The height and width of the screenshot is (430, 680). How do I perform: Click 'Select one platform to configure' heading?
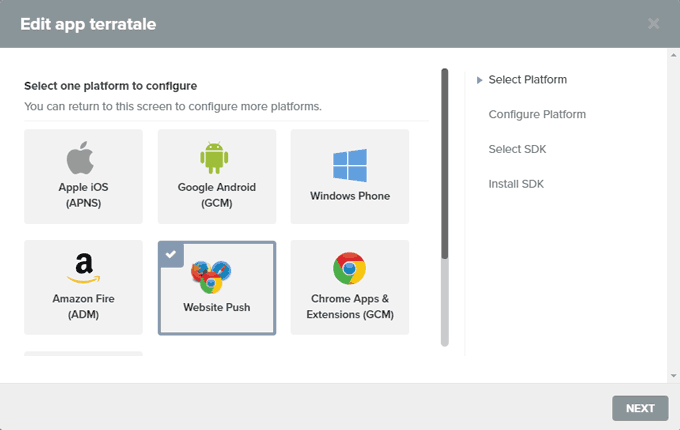(x=111, y=86)
